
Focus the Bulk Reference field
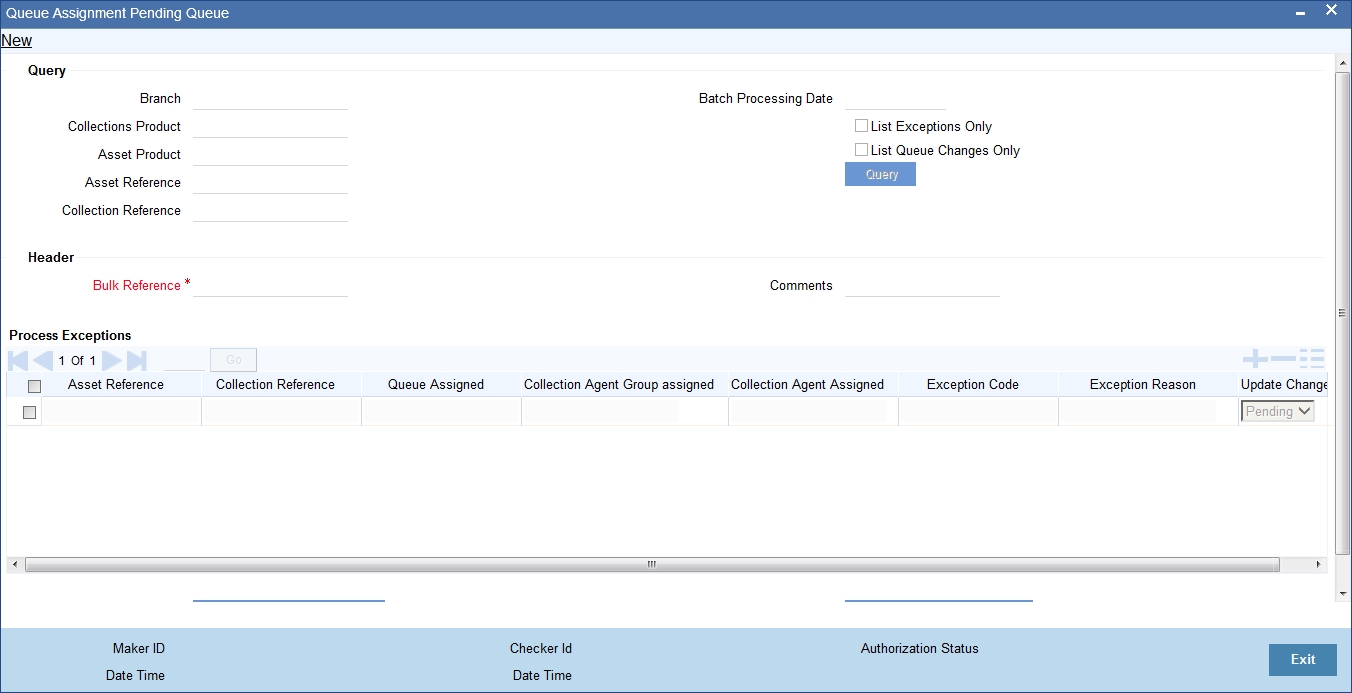270,285
